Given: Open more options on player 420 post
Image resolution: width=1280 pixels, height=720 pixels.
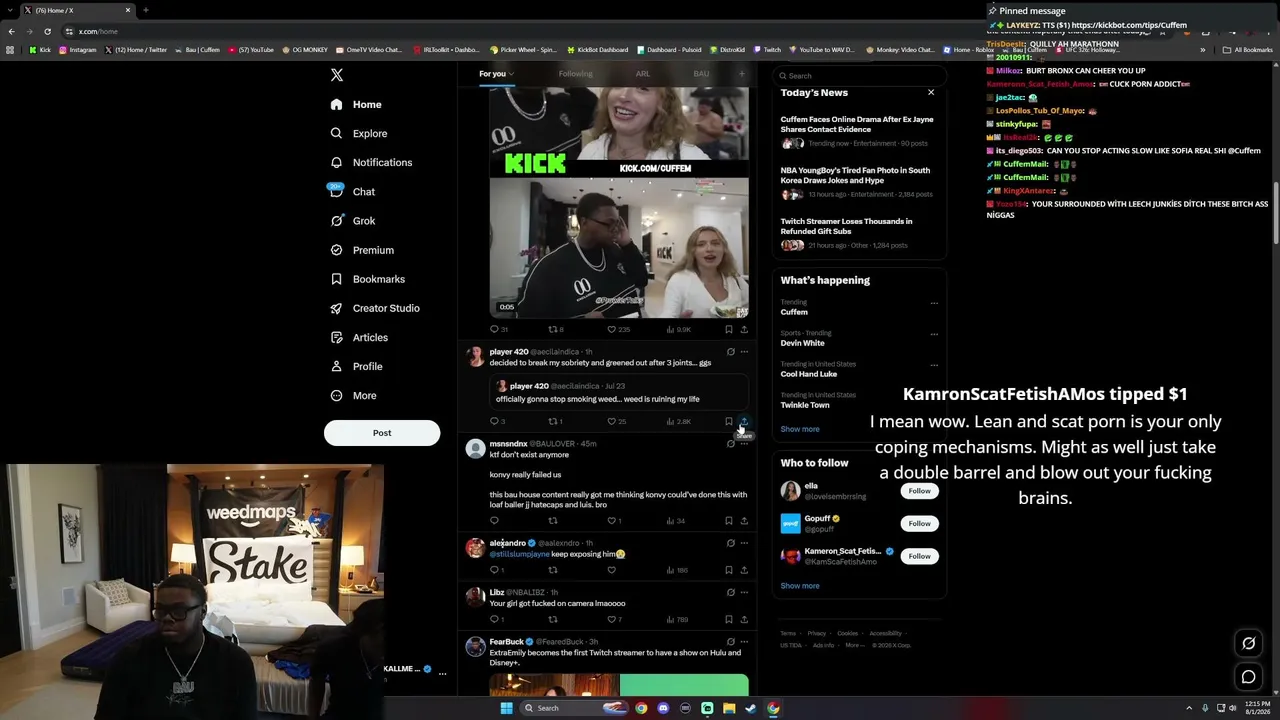Looking at the screenshot, I should click(x=744, y=352).
